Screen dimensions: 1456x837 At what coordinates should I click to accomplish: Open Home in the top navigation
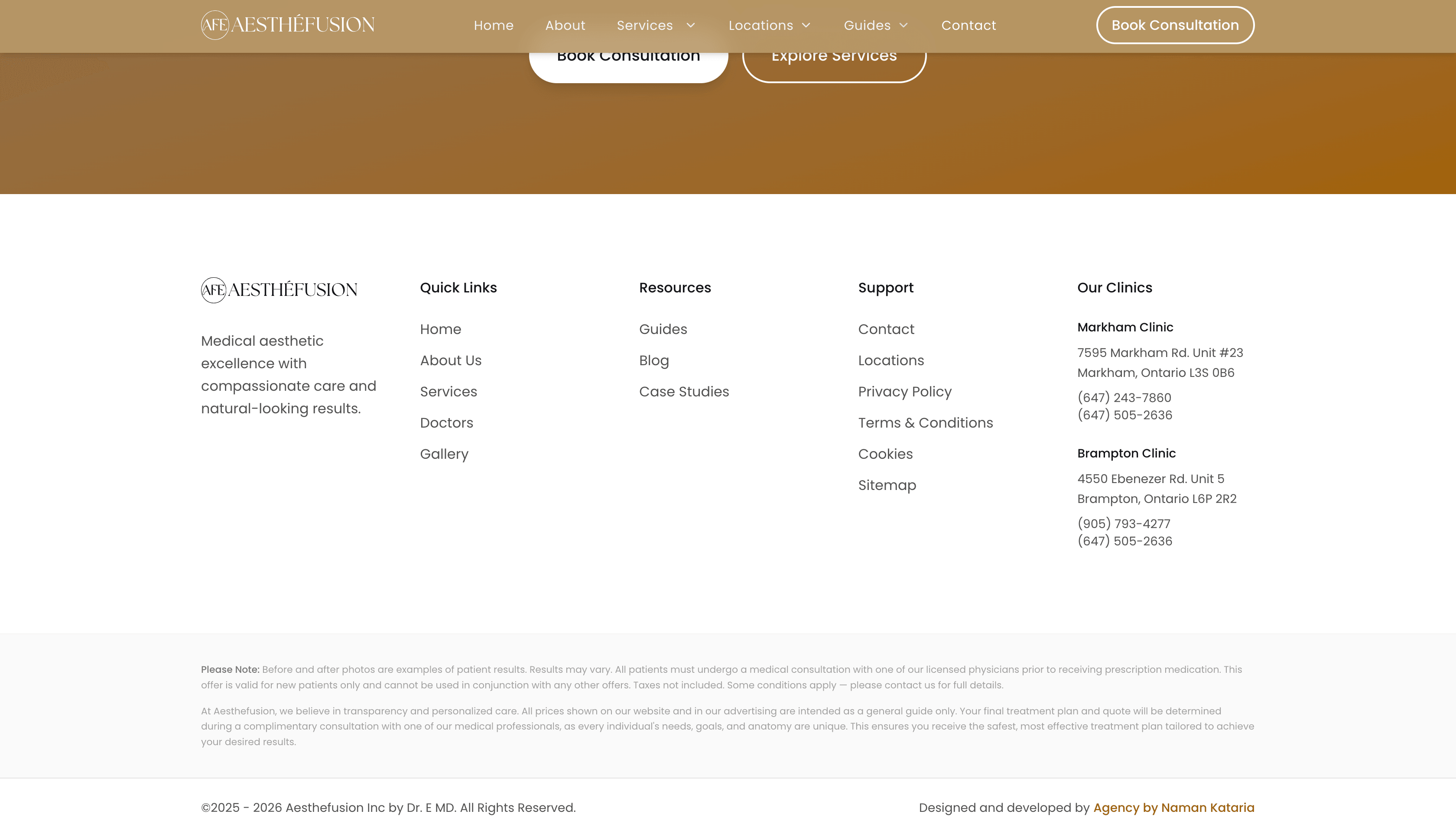click(494, 25)
